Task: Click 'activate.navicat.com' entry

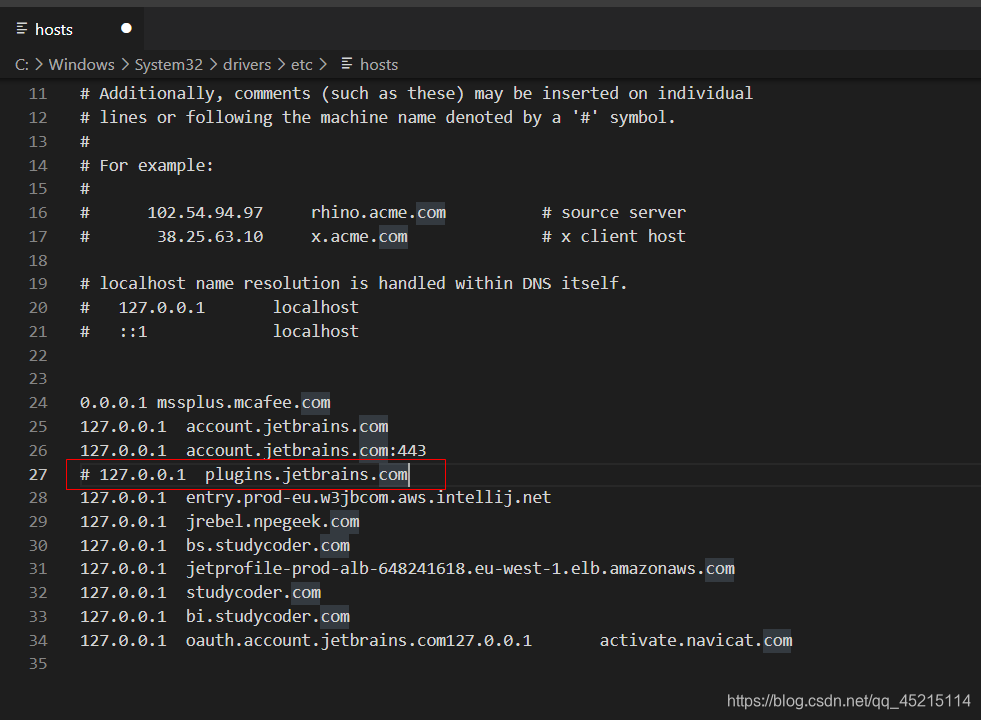Action: point(696,641)
